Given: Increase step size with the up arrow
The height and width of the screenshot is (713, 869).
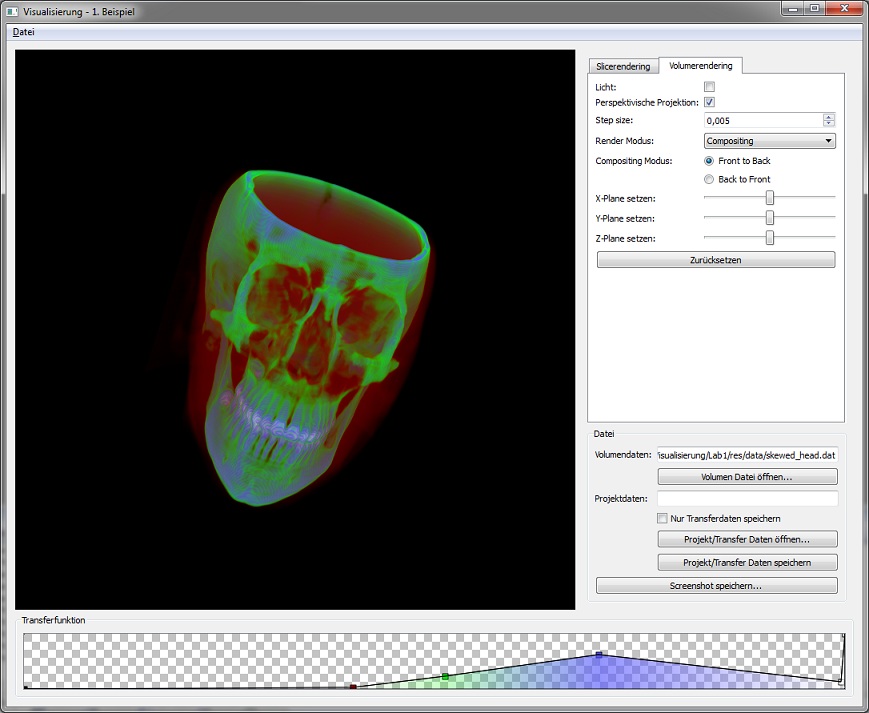Looking at the screenshot, I should pyautogui.click(x=828, y=117).
